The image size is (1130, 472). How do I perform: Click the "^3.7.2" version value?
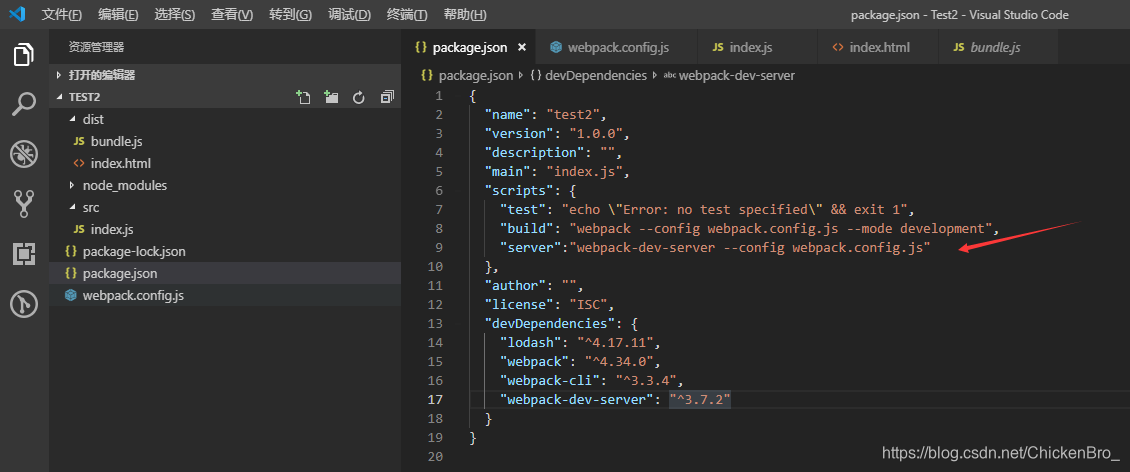700,399
